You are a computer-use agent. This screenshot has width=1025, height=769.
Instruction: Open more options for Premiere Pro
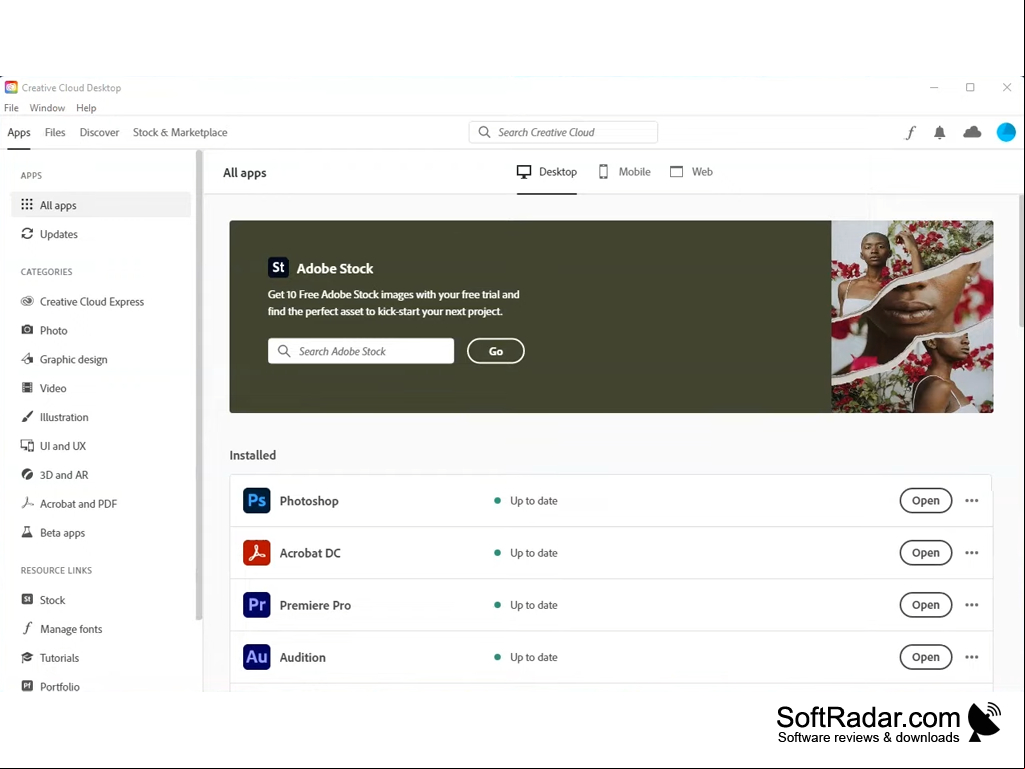coord(972,605)
